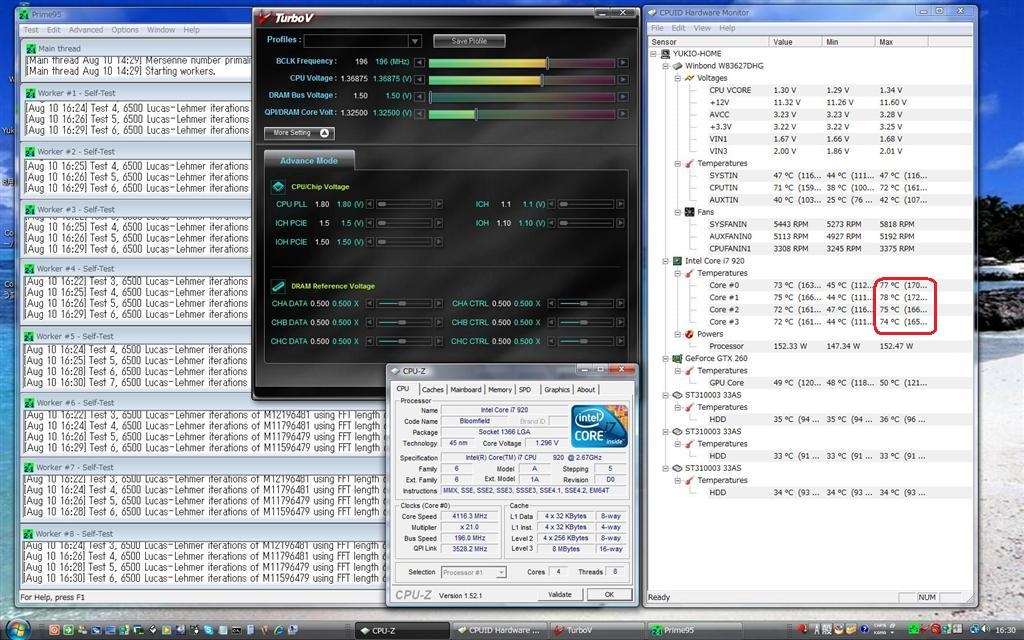Click the Intel Core i7 logo in CPU-Z
This screenshot has height=640, width=1024.
pyautogui.click(x=600, y=426)
